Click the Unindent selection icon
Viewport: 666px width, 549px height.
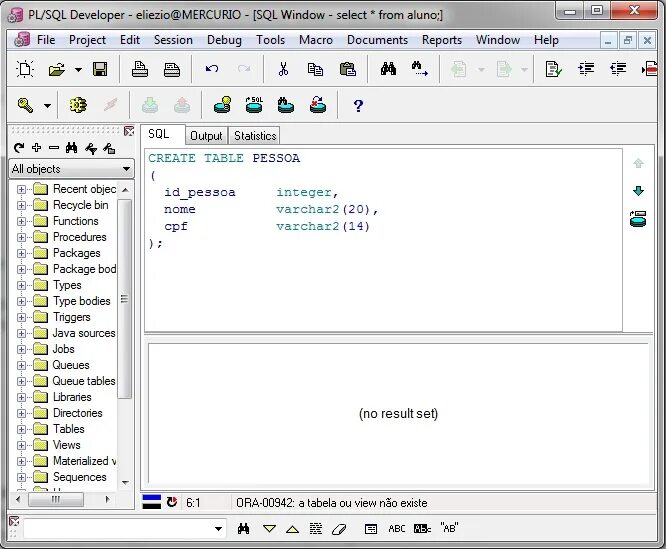coord(618,69)
